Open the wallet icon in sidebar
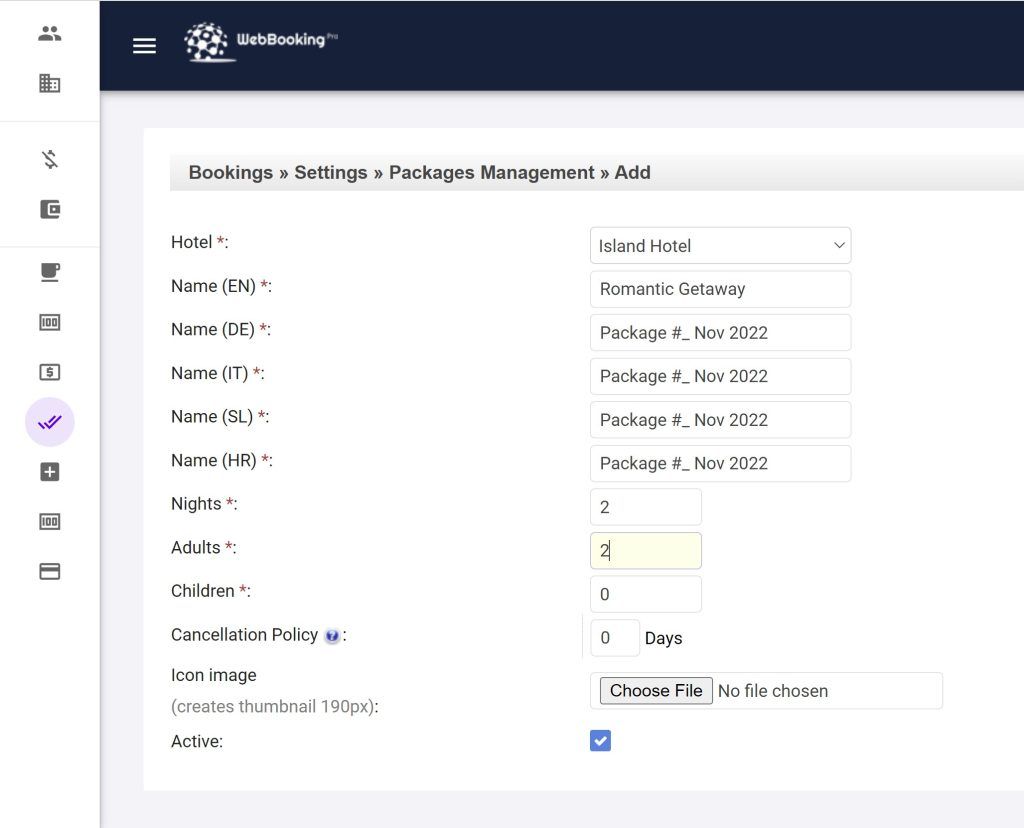This screenshot has height=828, width=1024. click(x=50, y=209)
